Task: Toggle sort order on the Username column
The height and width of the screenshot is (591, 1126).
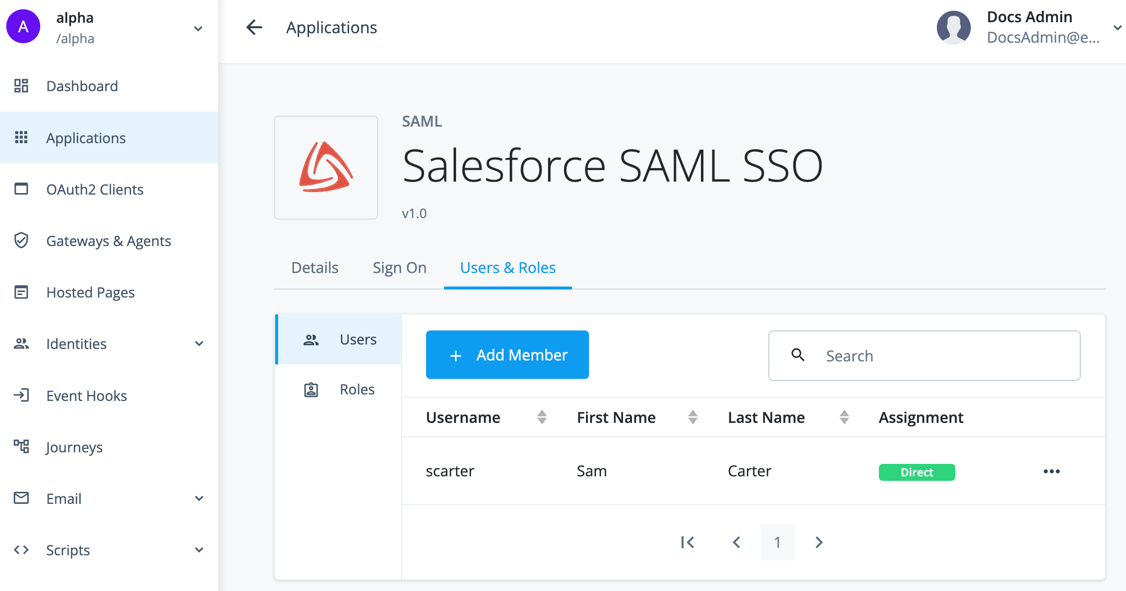Action: click(x=544, y=417)
